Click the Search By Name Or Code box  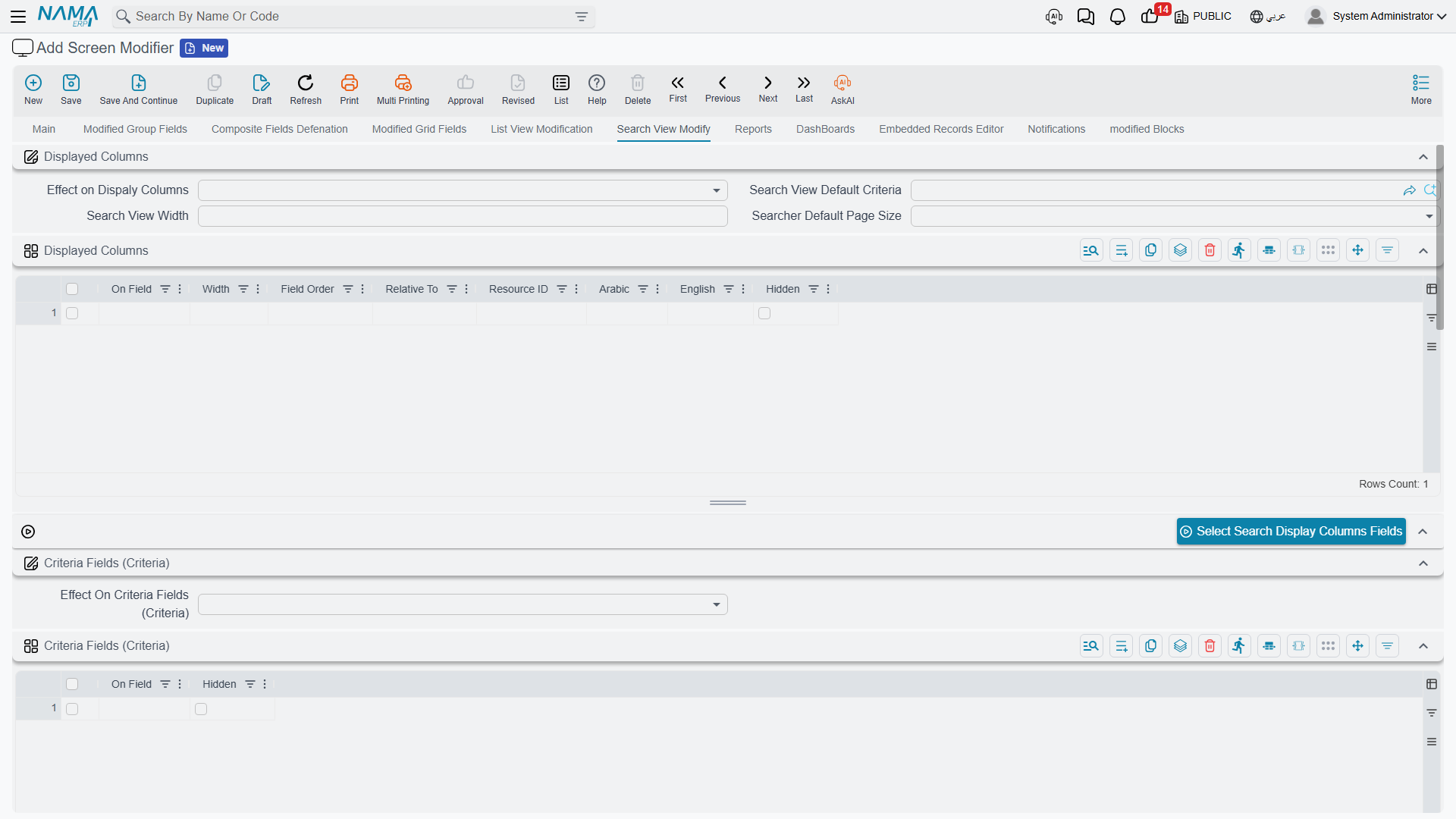353,17
